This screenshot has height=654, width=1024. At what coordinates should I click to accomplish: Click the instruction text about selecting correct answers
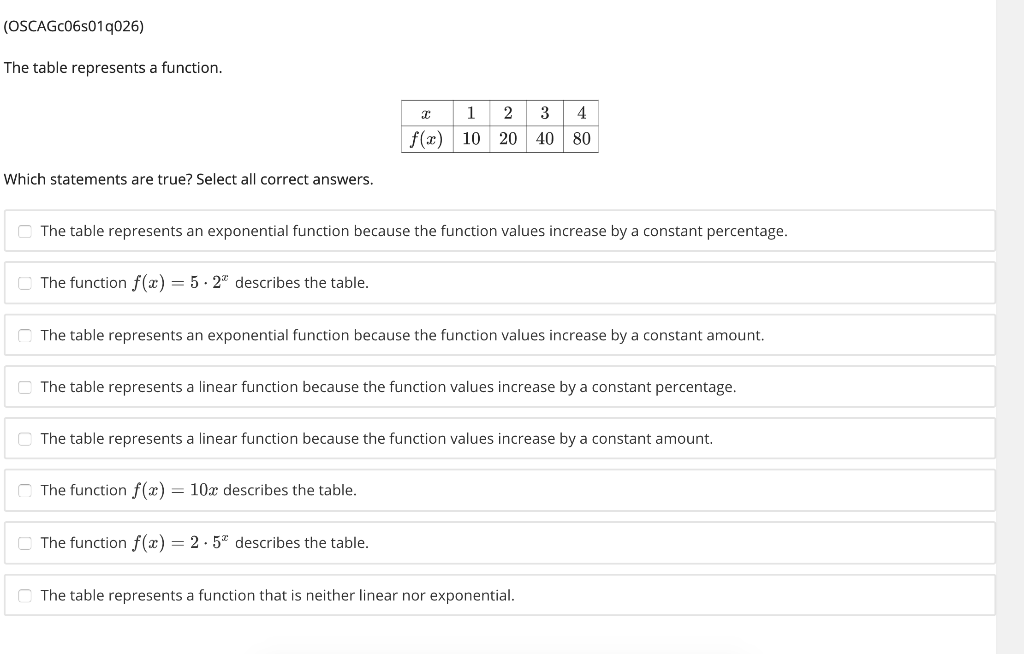click(x=188, y=179)
